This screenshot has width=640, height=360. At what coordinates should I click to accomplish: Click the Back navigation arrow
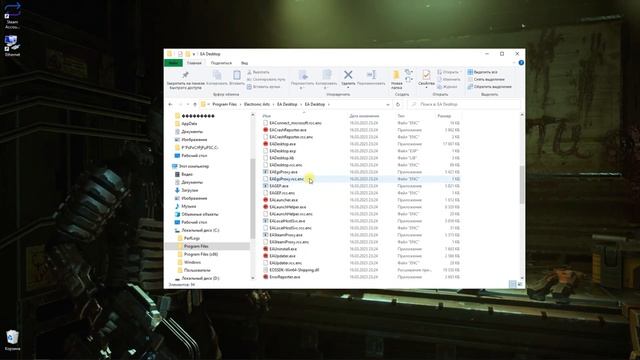click(171, 104)
